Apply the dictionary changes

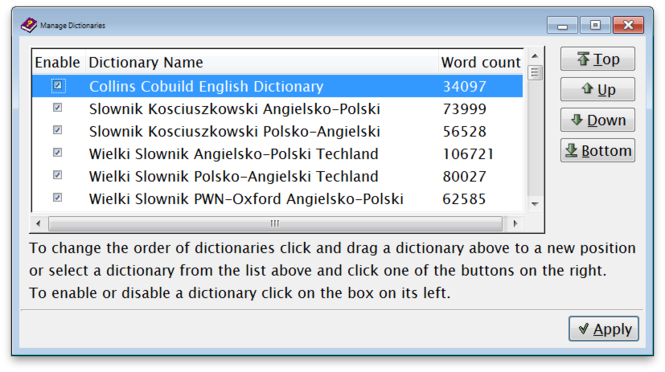pyautogui.click(x=604, y=329)
